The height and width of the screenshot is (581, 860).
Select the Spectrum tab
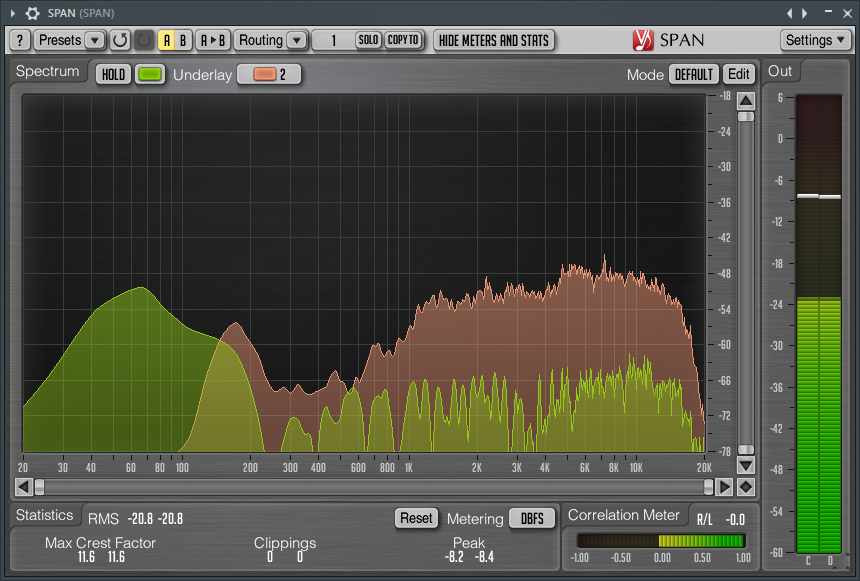(48, 71)
